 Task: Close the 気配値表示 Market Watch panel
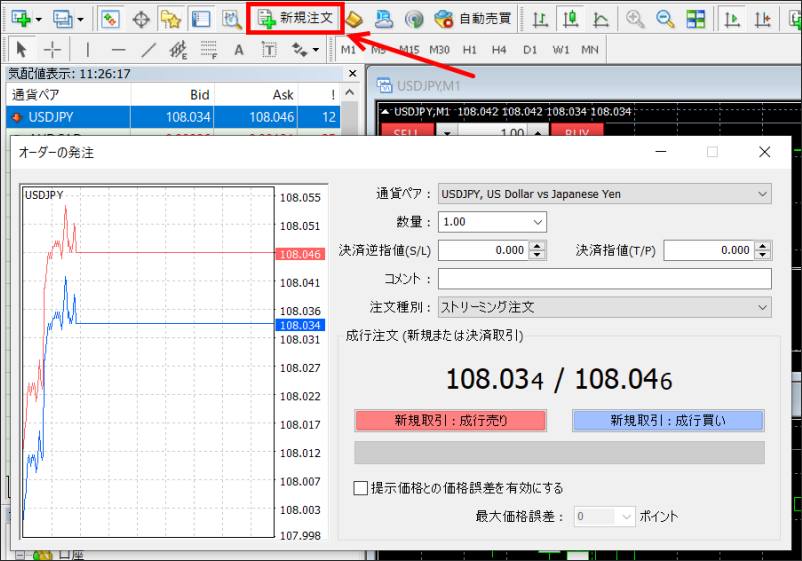[x=352, y=74]
